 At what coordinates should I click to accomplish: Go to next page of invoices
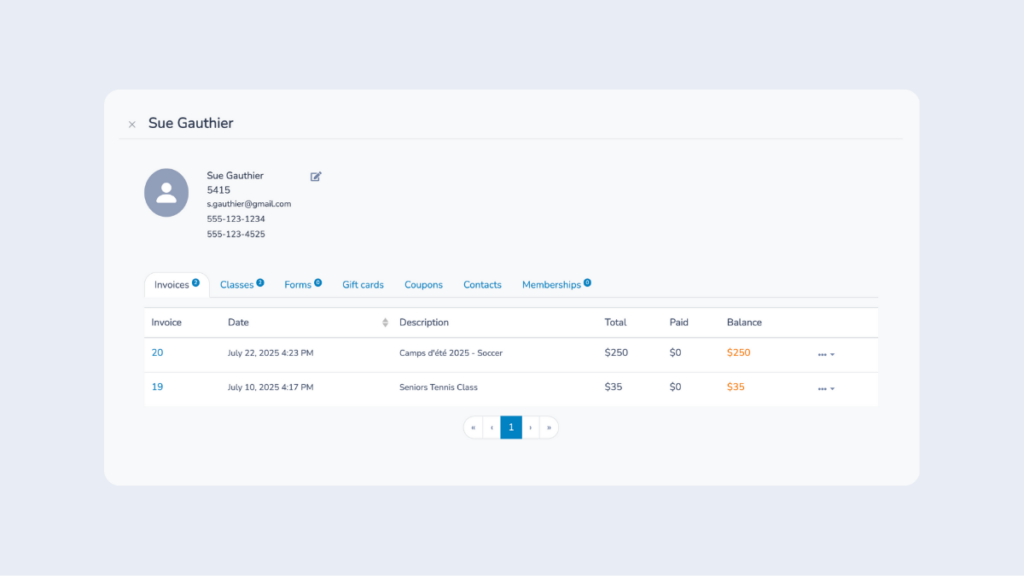pos(530,428)
